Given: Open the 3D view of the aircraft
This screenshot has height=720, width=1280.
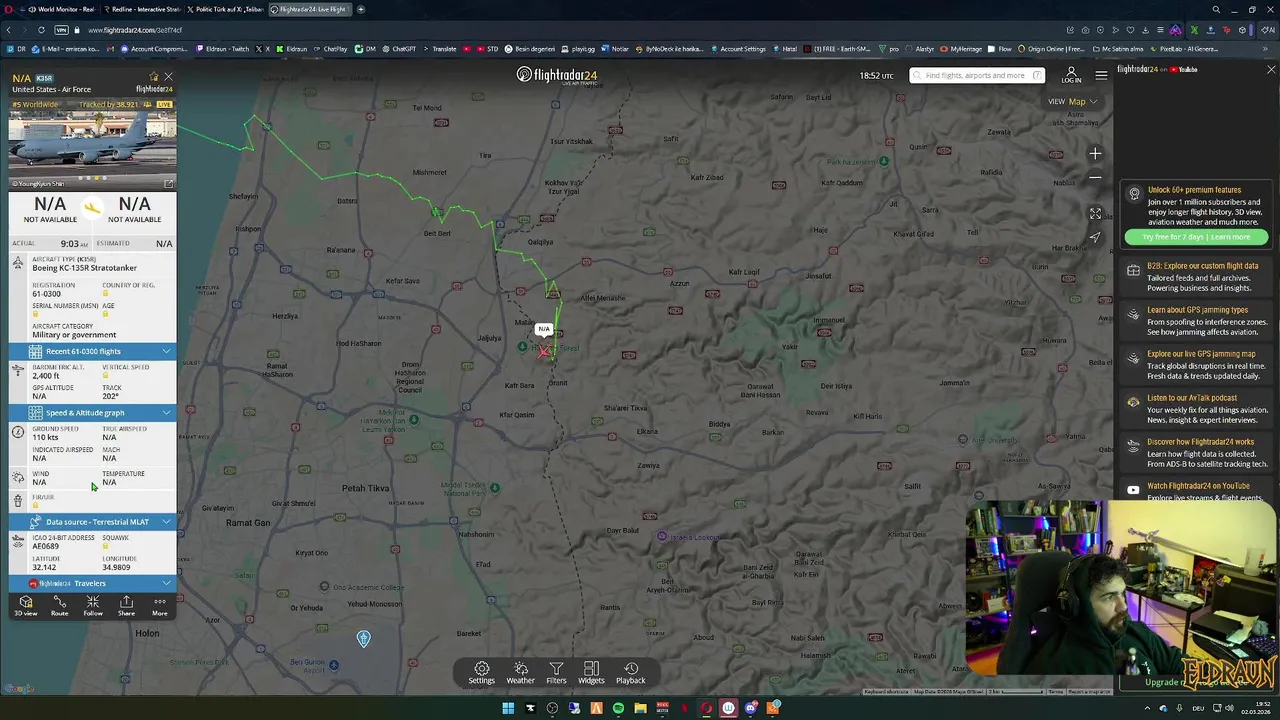Looking at the screenshot, I should [x=26, y=606].
